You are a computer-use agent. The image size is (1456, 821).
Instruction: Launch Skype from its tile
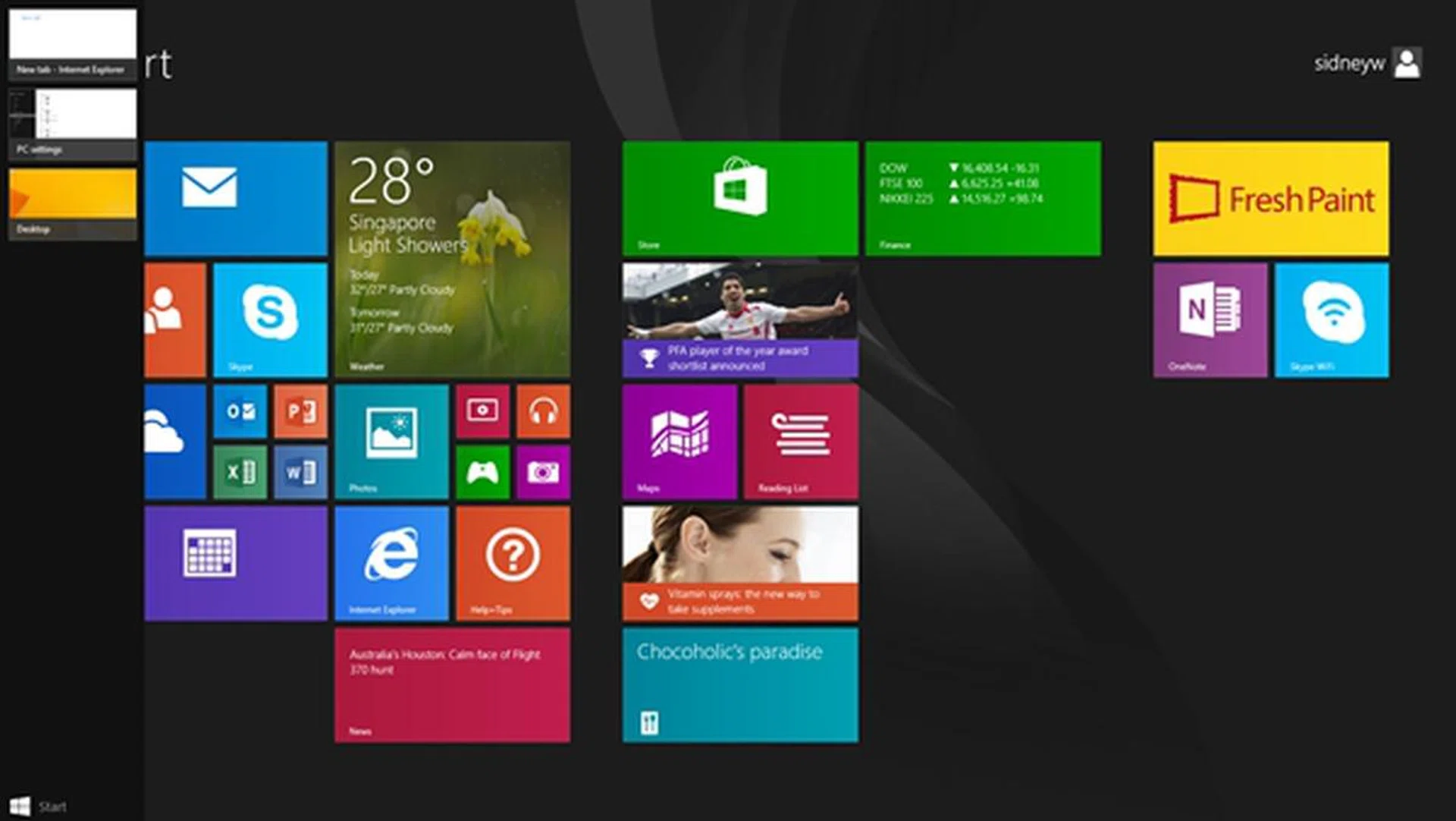pyautogui.click(x=271, y=319)
